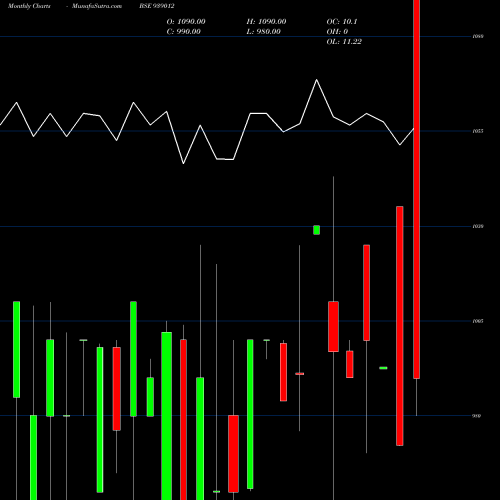Click the 'BSE 939012' symbol label
Screen dimensions: 500x500
[157, 6]
